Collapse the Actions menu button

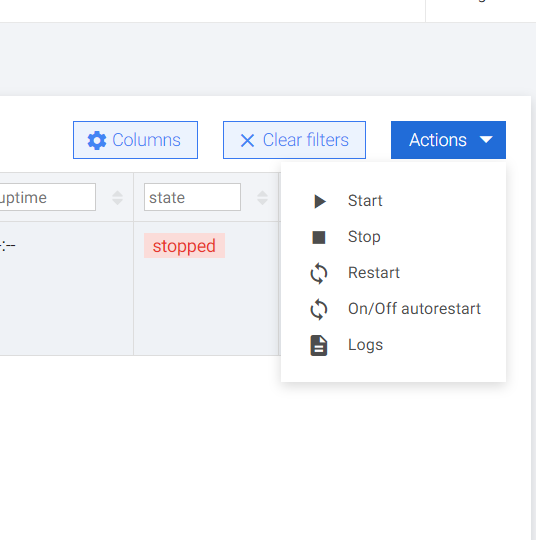[x=448, y=140]
